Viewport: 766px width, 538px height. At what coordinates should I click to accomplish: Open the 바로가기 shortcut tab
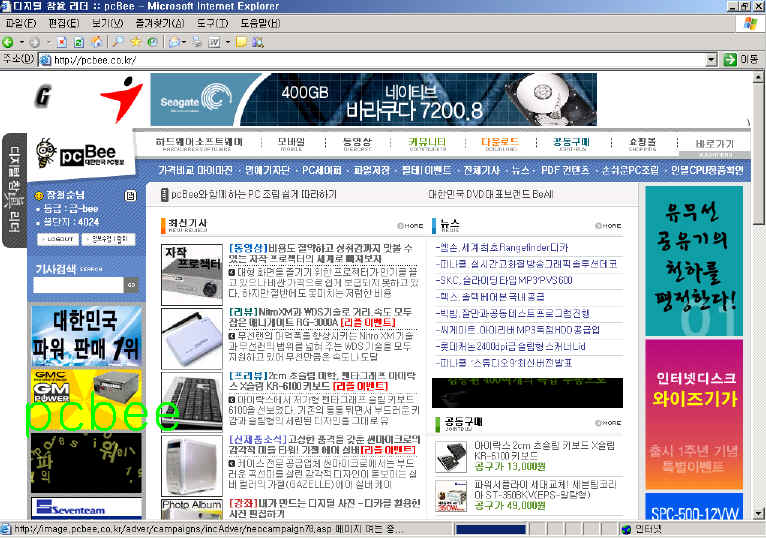[715, 144]
